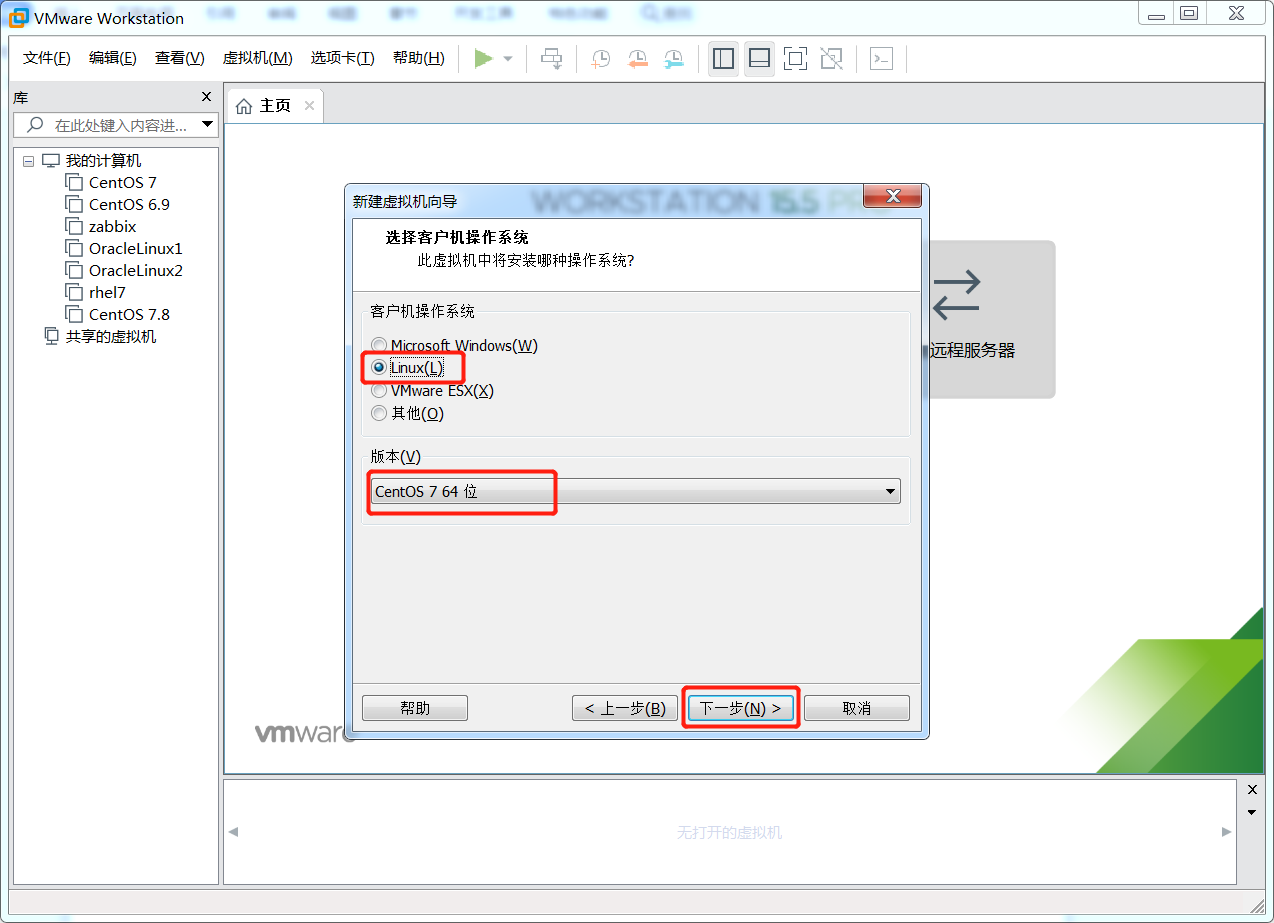Image resolution: width=1274 pixels, height=923 pixels.
Task: Click the Unity mode toolbar icon
Action: 831,59
